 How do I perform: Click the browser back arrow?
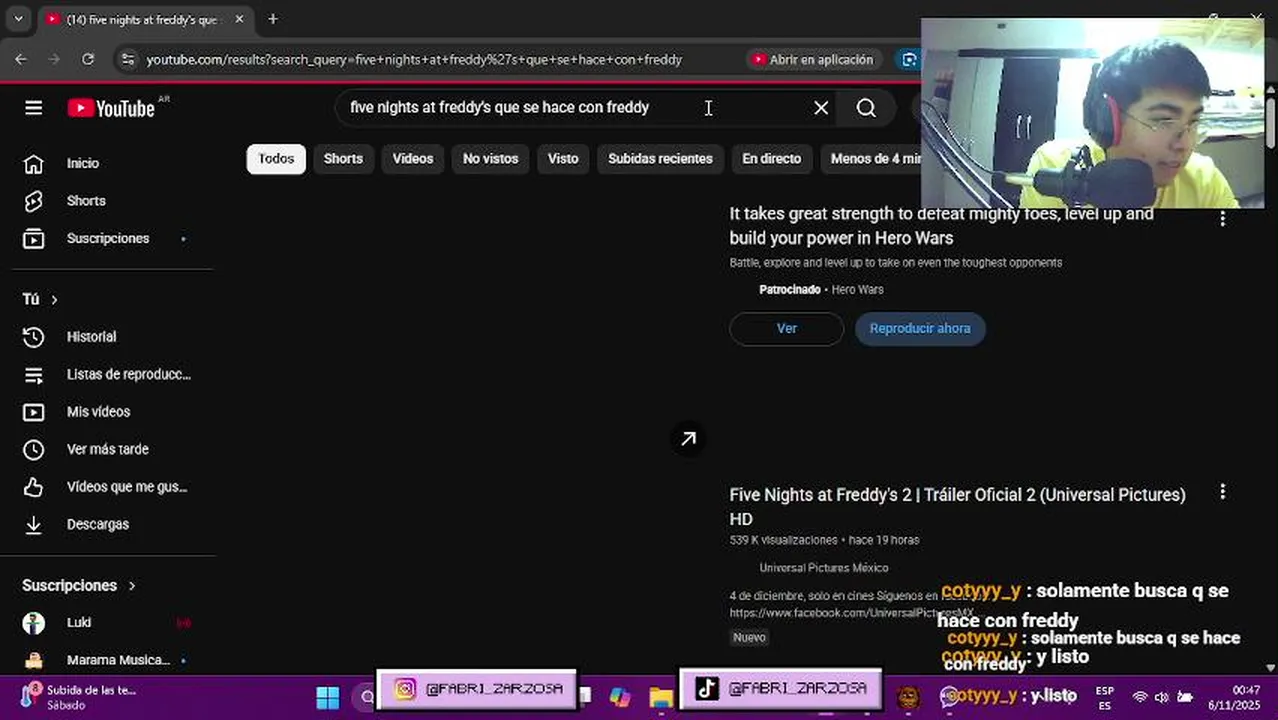tap(21, 59)
